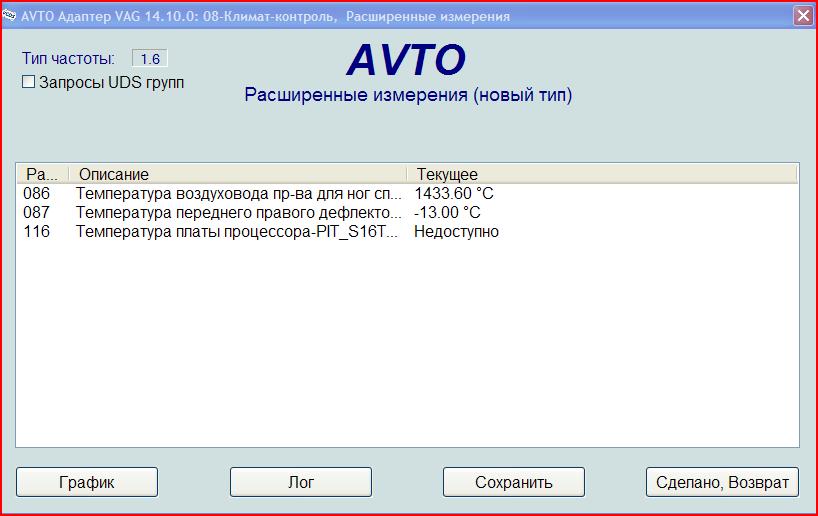
Task: Close the AVTO Адаптер VAG window
Action: (x=804, y=16)
